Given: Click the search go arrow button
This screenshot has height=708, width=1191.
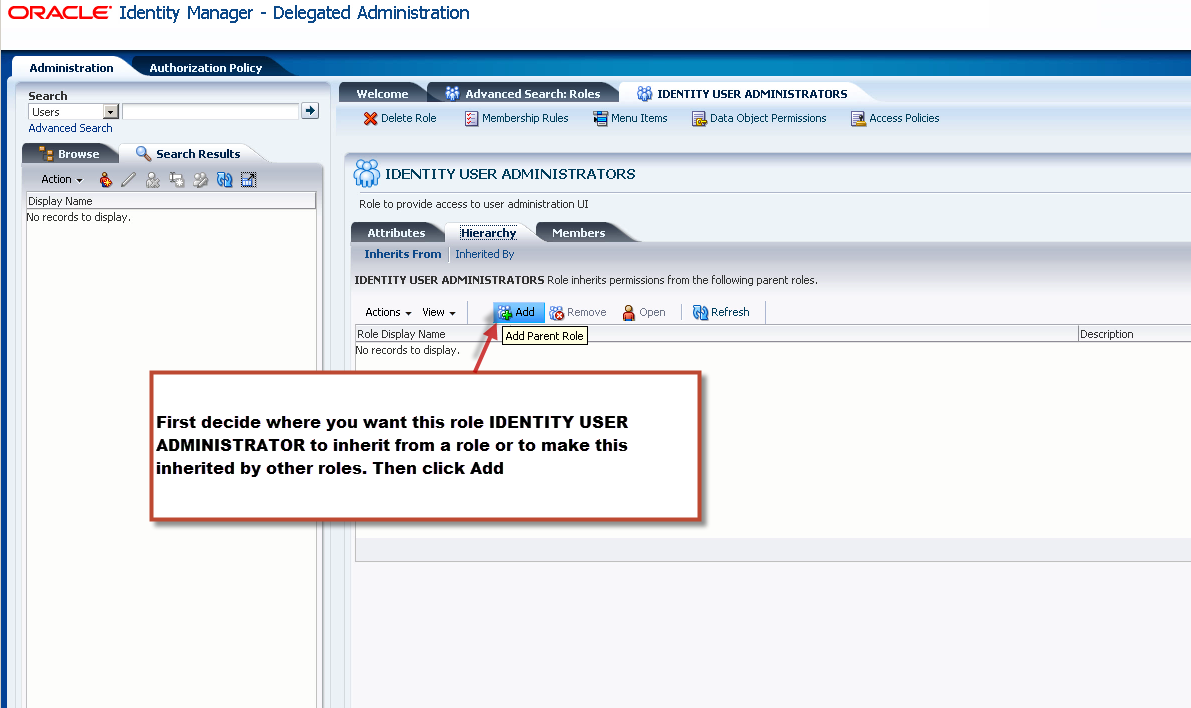Looking at the screenshot, I should (x=310, y=111).
